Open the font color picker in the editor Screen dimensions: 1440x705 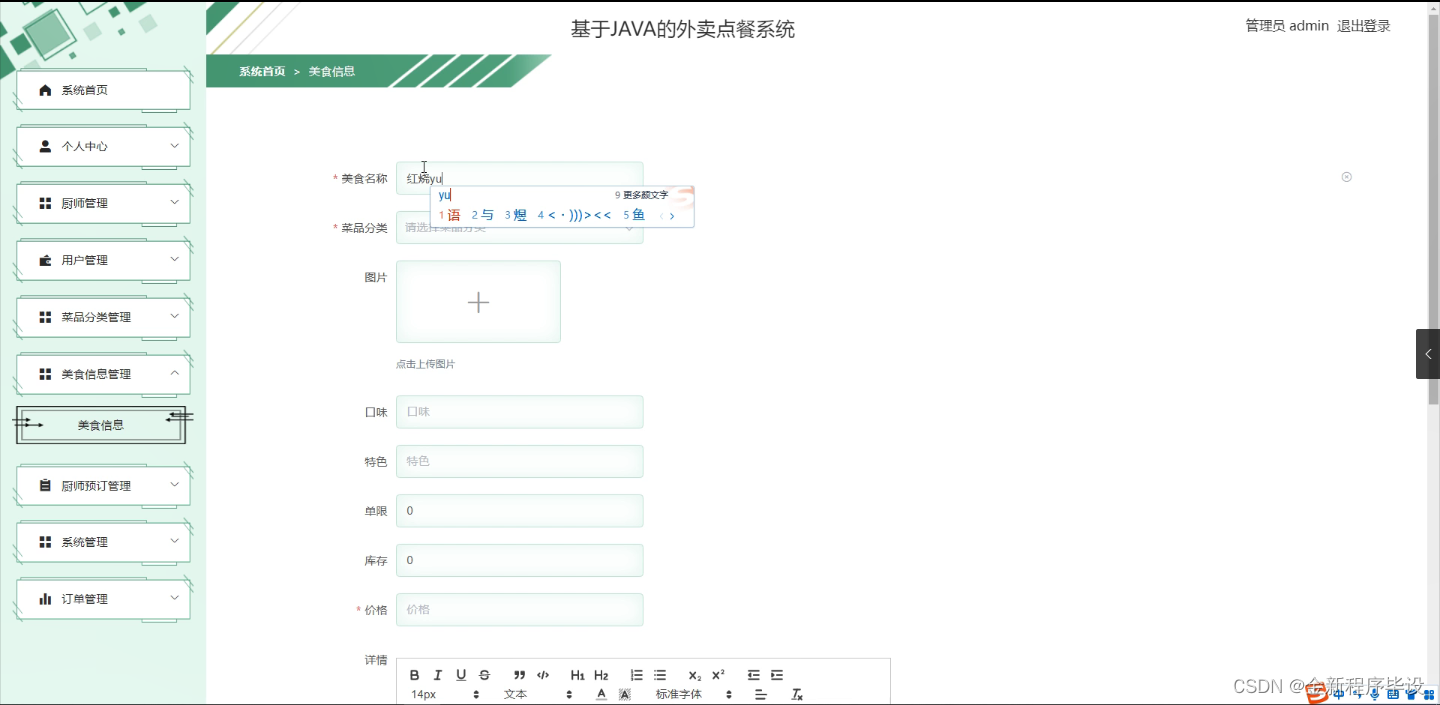(600, 693)
